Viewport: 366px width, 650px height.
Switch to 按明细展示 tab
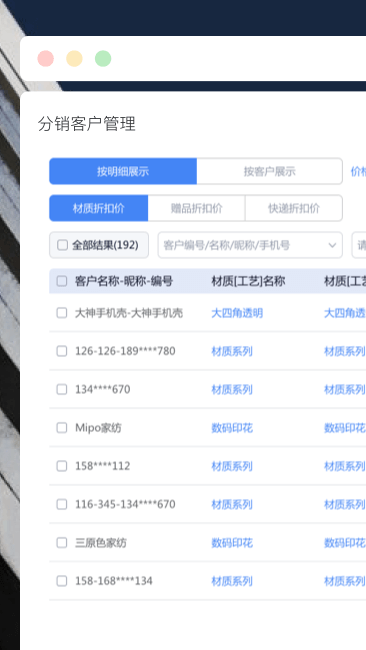[123, 171]
